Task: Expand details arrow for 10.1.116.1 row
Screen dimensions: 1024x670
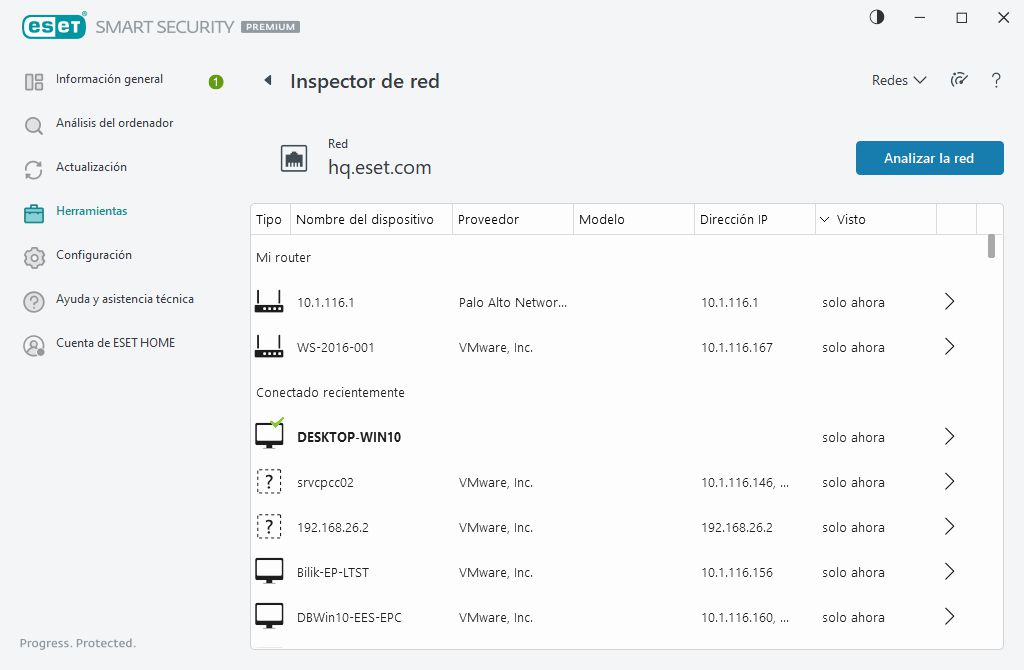Action: click(950, 302)
